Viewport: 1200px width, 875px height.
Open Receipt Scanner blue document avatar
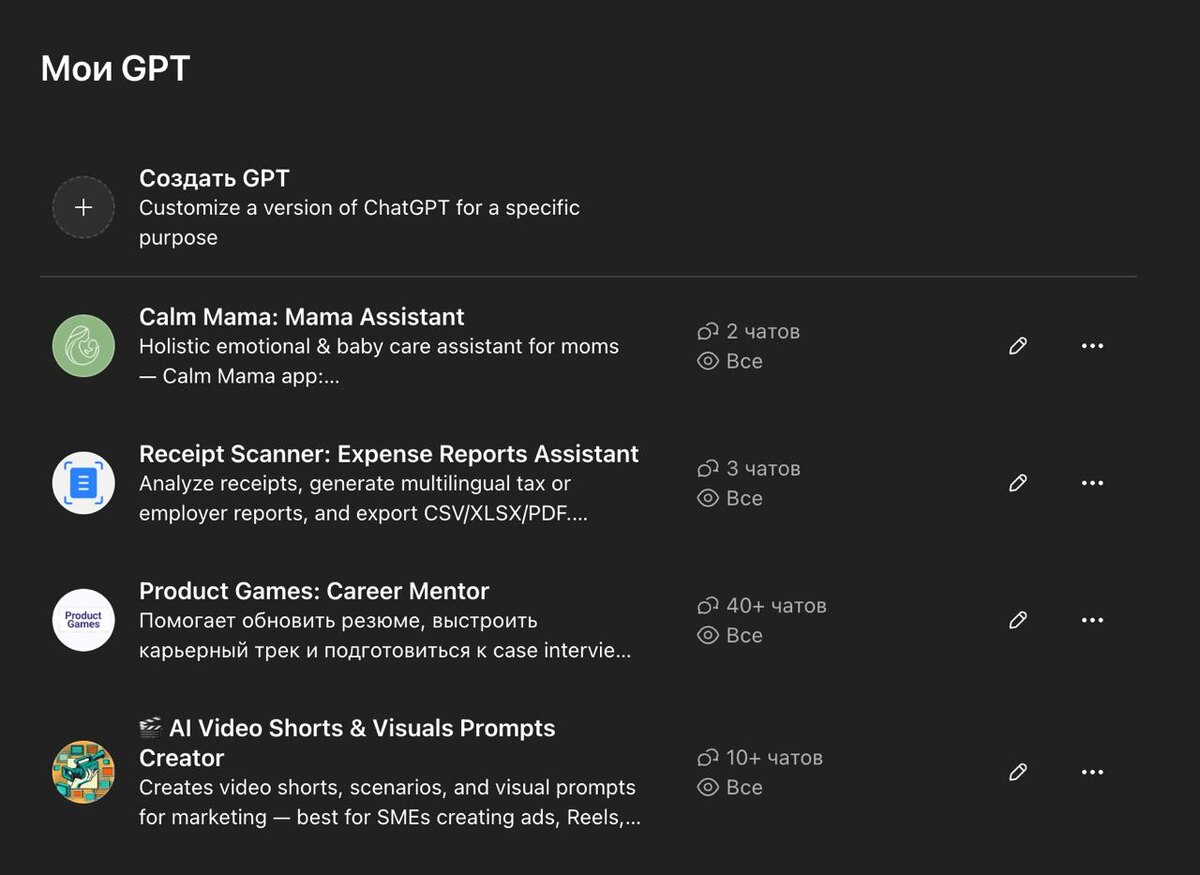tap(84, 483)
